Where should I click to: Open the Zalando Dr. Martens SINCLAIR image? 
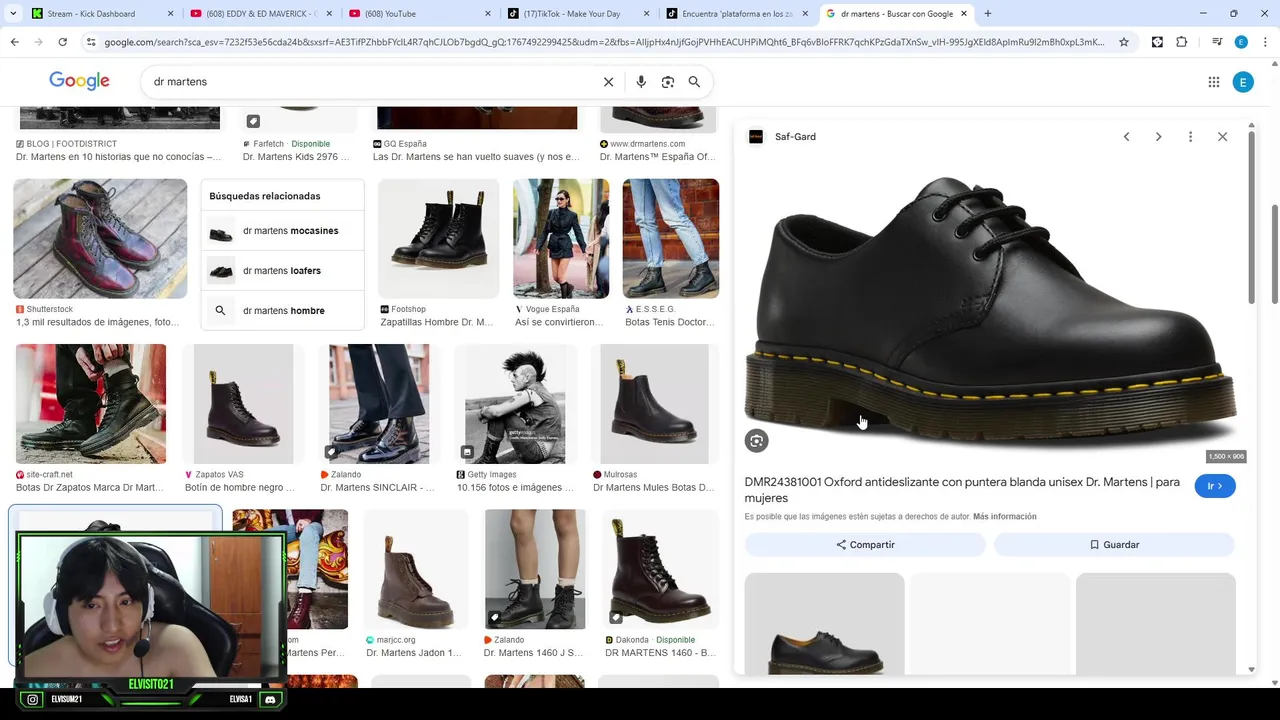pos(379,404)
